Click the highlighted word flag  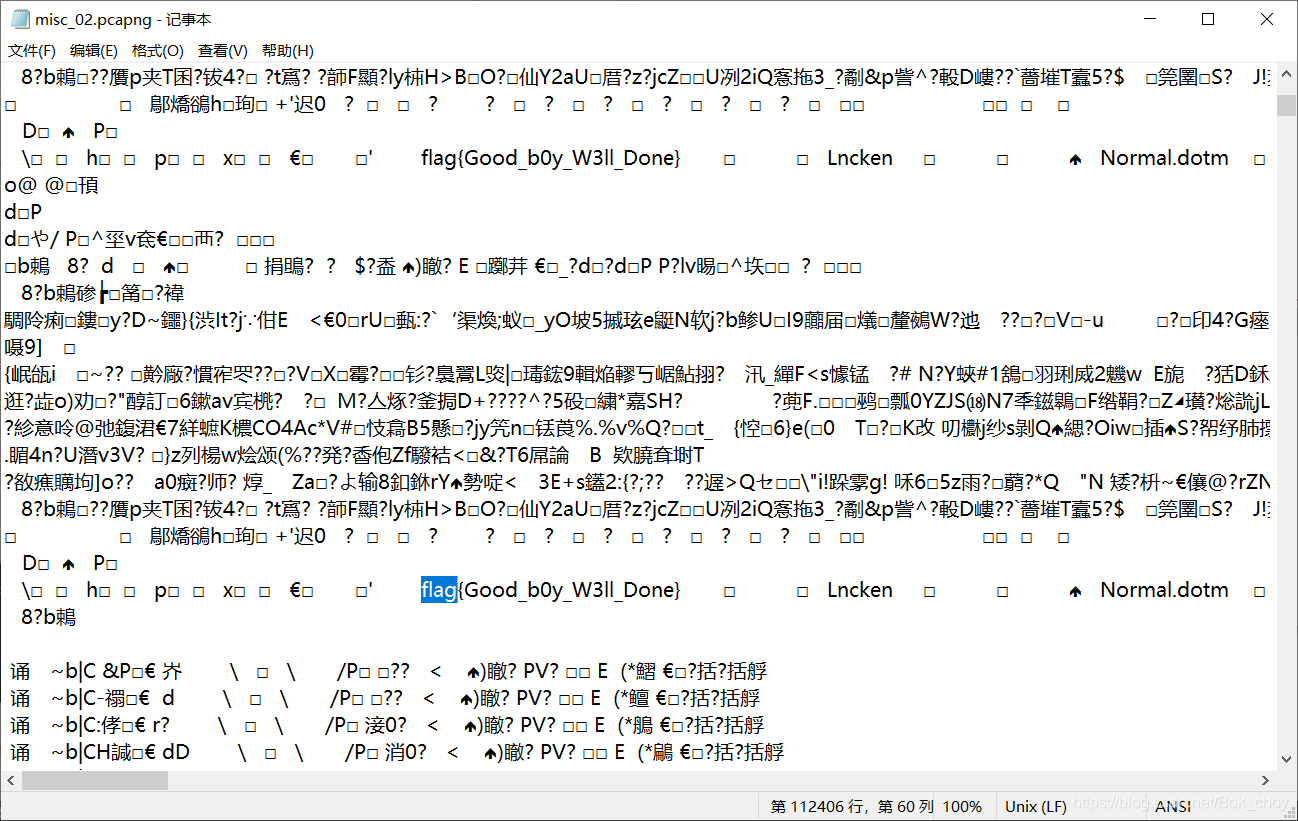pos(439,590)
